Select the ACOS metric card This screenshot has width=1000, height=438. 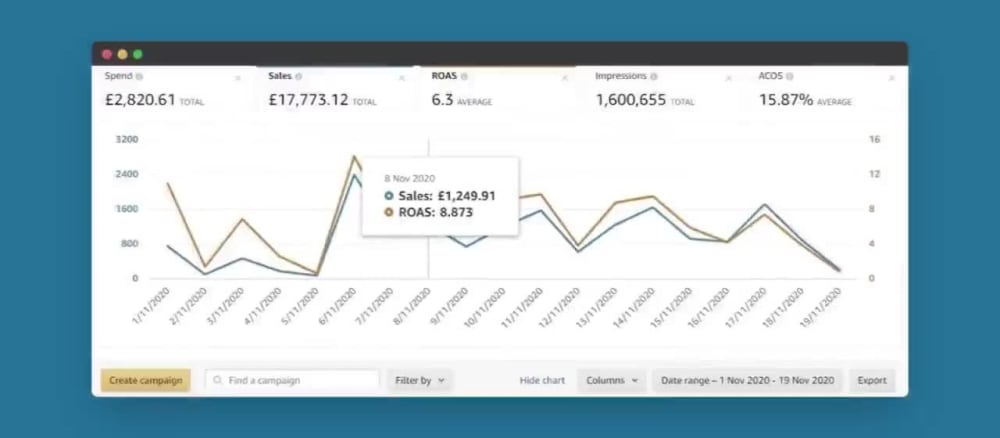point(827,90)
